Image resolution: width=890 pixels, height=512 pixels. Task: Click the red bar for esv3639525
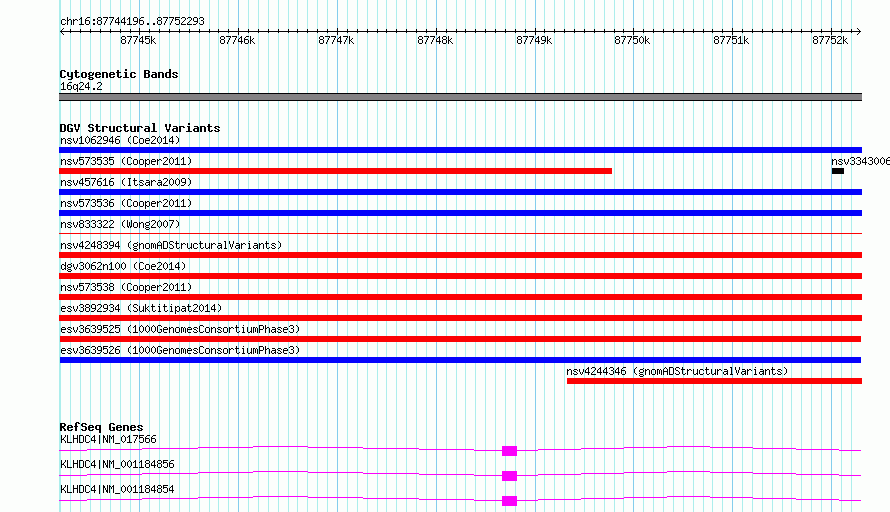click(460, 339)
